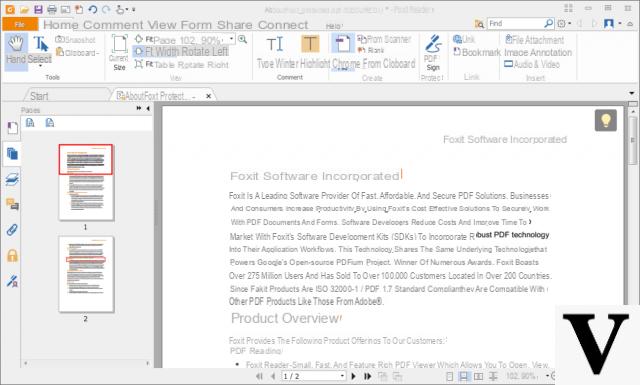Open search settings gear dropdown
640x385 pixels.
click(564, 24)
